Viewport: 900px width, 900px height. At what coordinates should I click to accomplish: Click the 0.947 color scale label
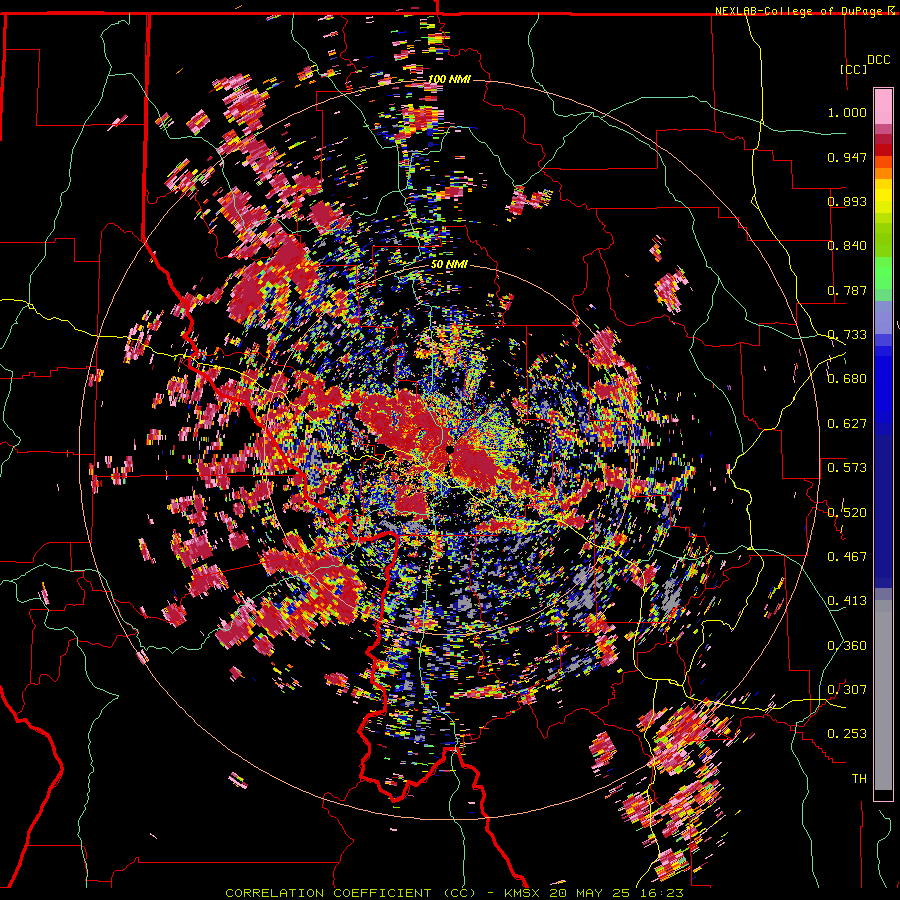pos(847,157)
